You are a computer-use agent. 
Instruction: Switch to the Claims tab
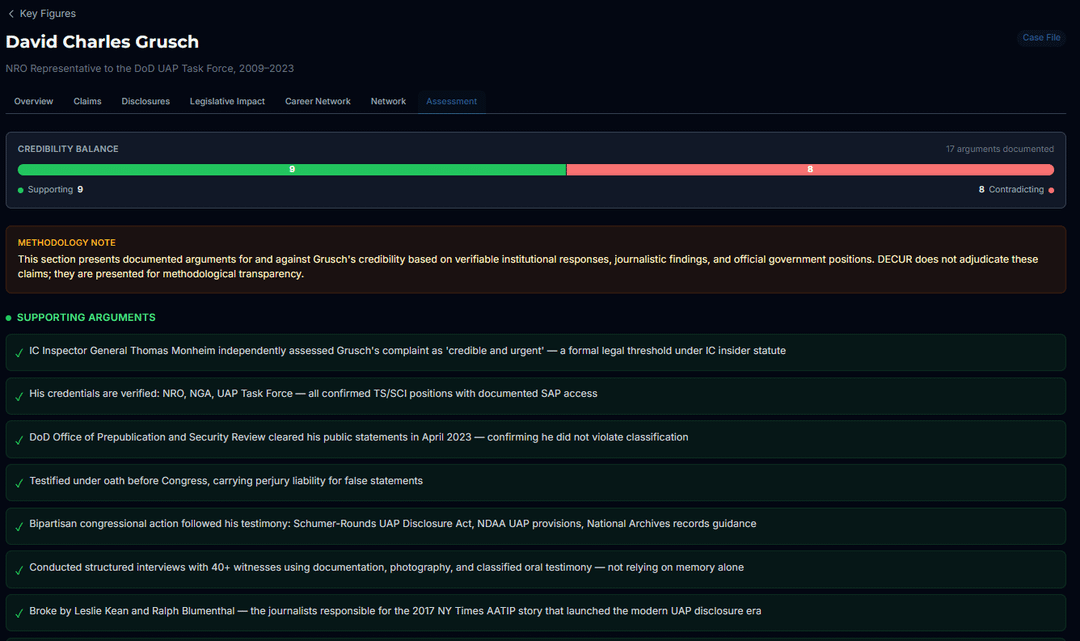87,101
